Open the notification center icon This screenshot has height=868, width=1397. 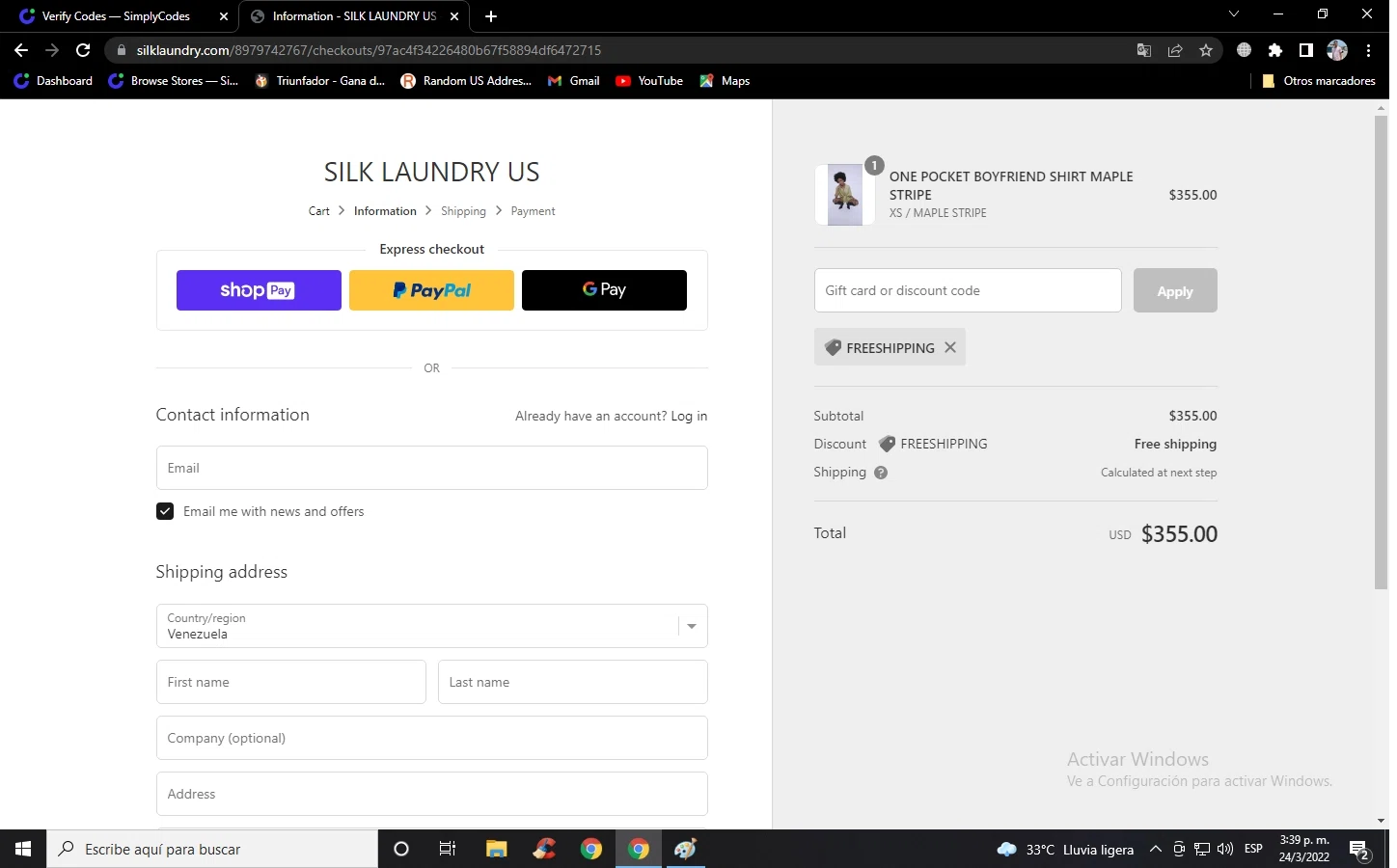[1360, 850]
